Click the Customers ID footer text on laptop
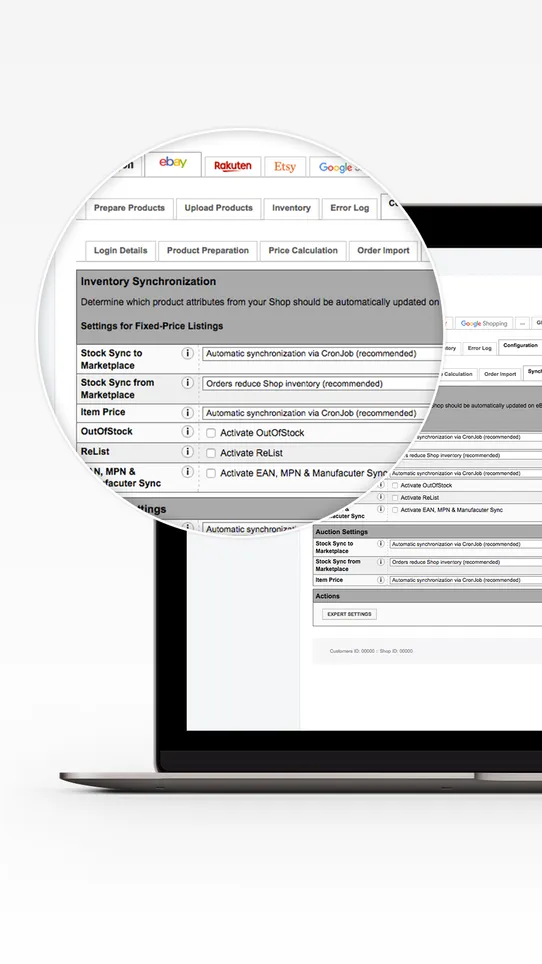The height and width of the screenshot is (964, 542). click(371, 651)
